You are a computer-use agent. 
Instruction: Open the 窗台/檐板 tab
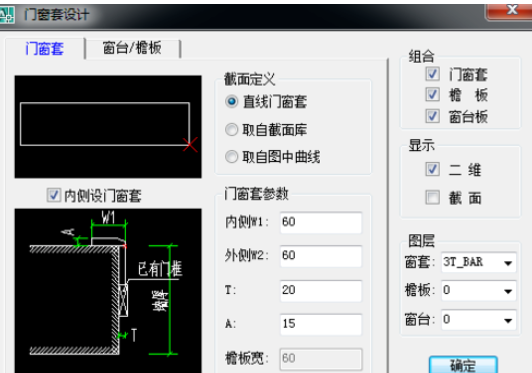click(x=132, y=48)
